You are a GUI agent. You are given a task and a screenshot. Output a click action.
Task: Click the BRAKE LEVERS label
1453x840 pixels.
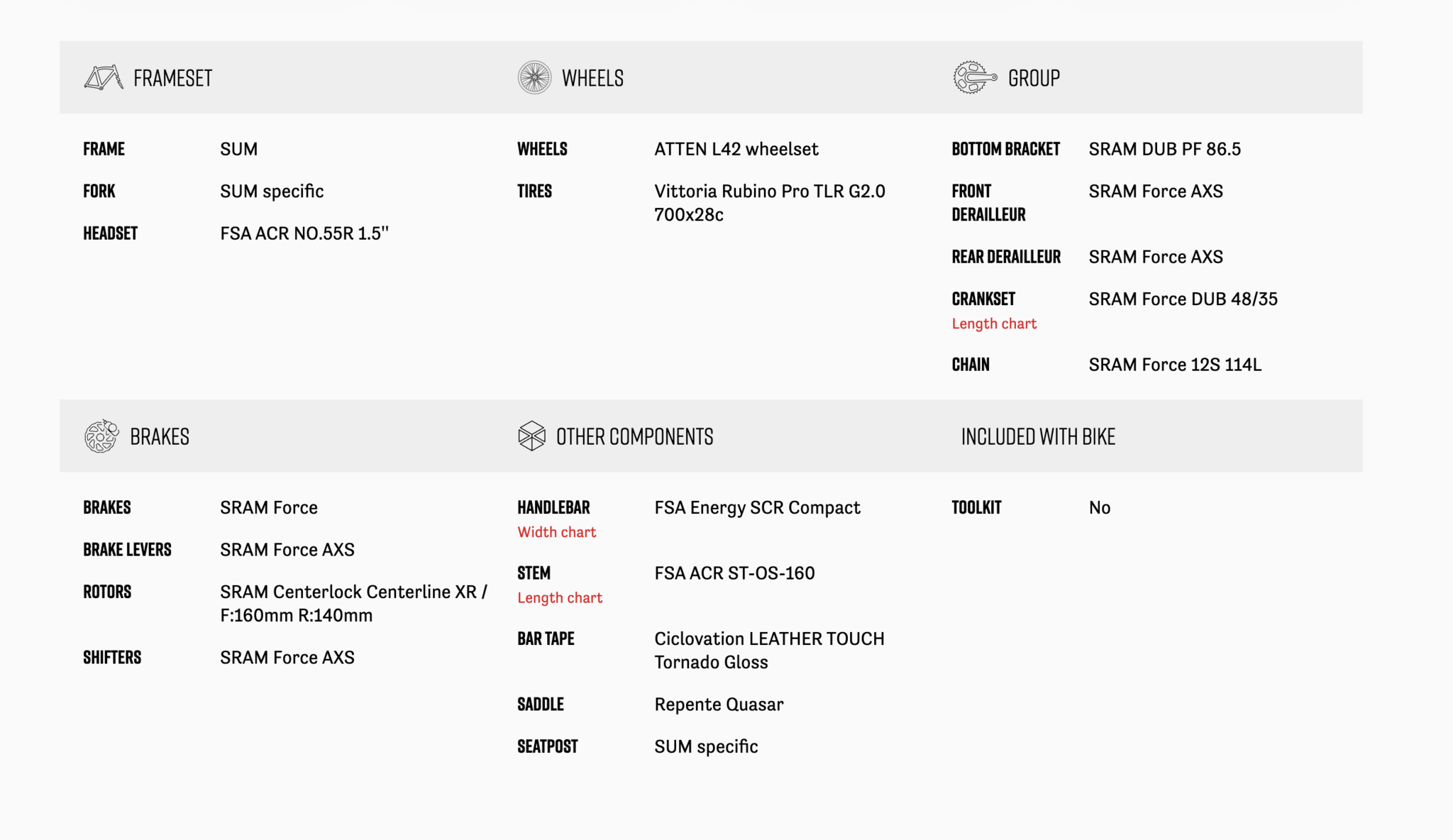pyautogui.click(x=127, y=550)
